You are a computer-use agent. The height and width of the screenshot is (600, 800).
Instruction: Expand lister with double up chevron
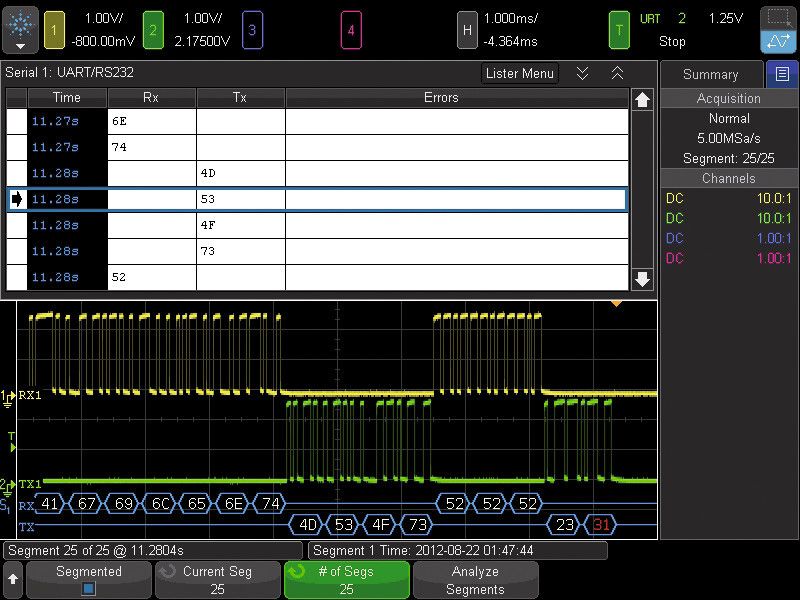point(617,73)
